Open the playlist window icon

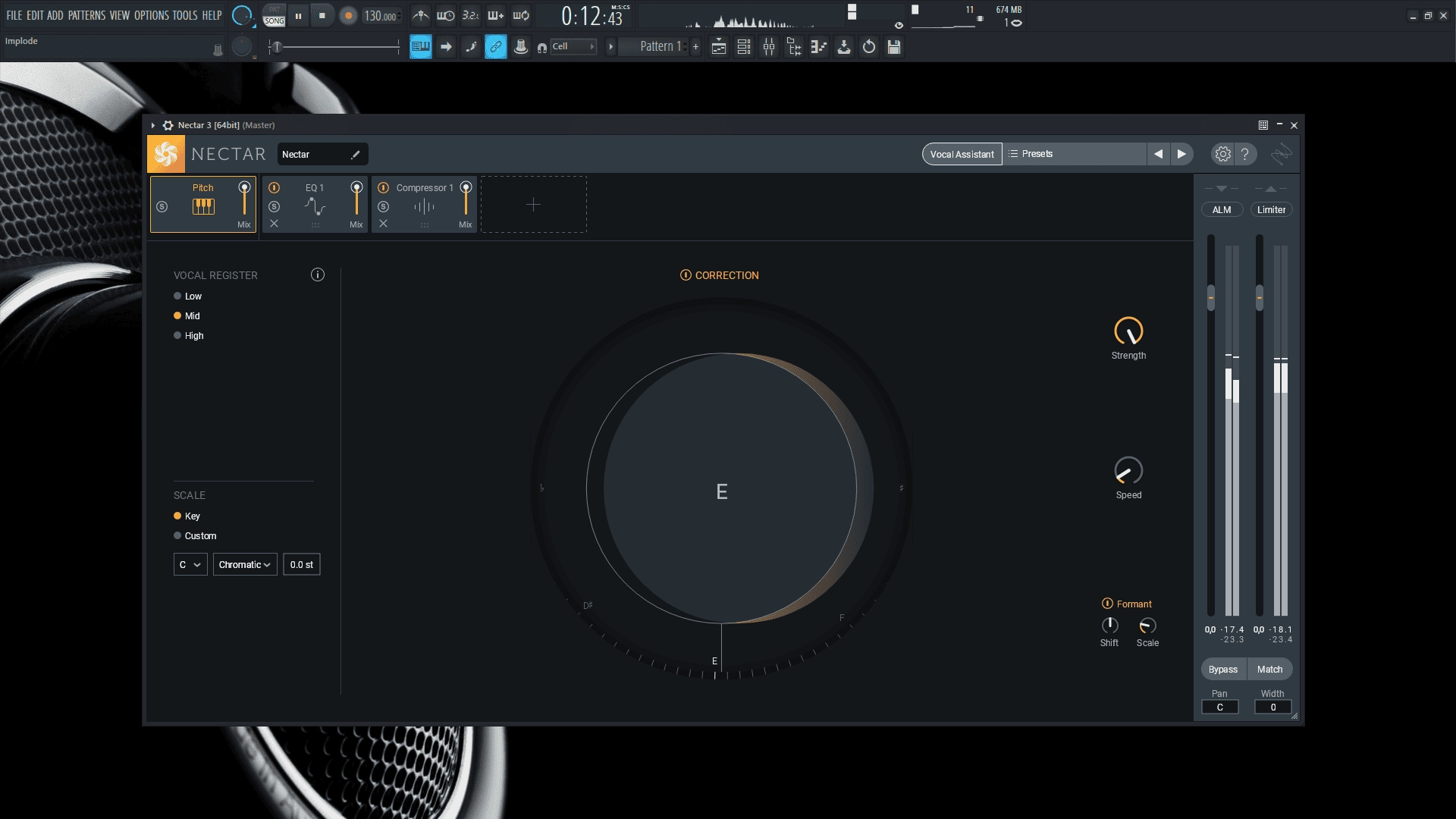tap(719, 47)
